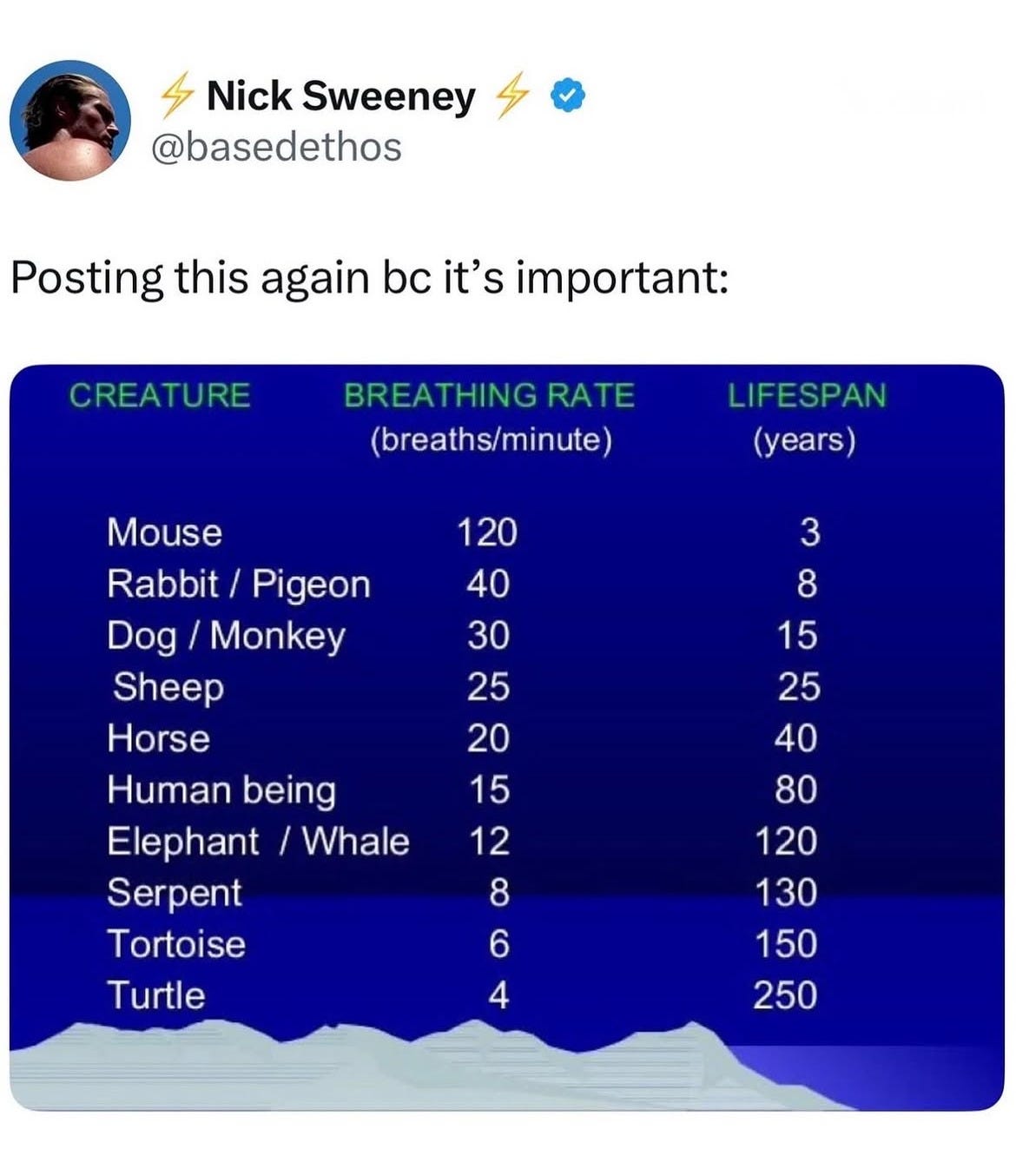Click the Human being row label
The image size is (1016, 1176).
[x=221, y=790]
